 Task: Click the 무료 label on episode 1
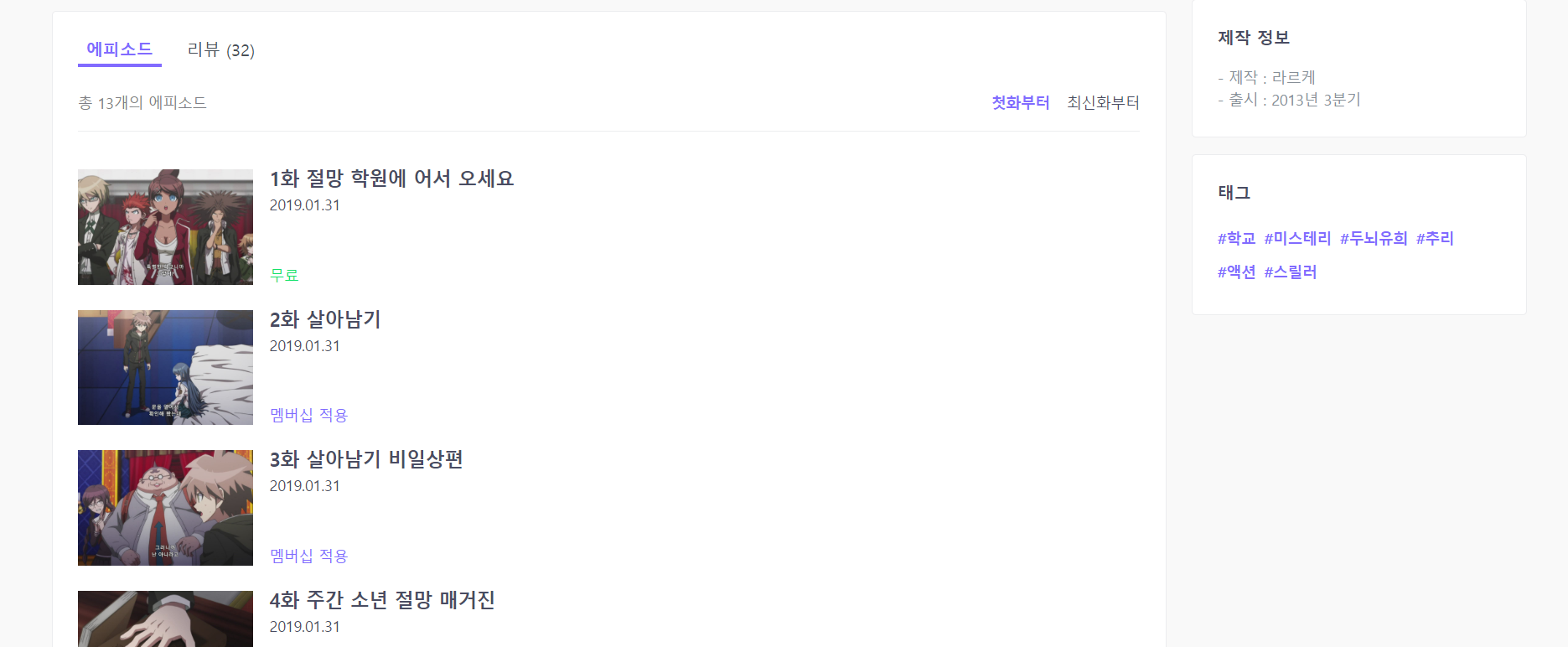(284, 275)
